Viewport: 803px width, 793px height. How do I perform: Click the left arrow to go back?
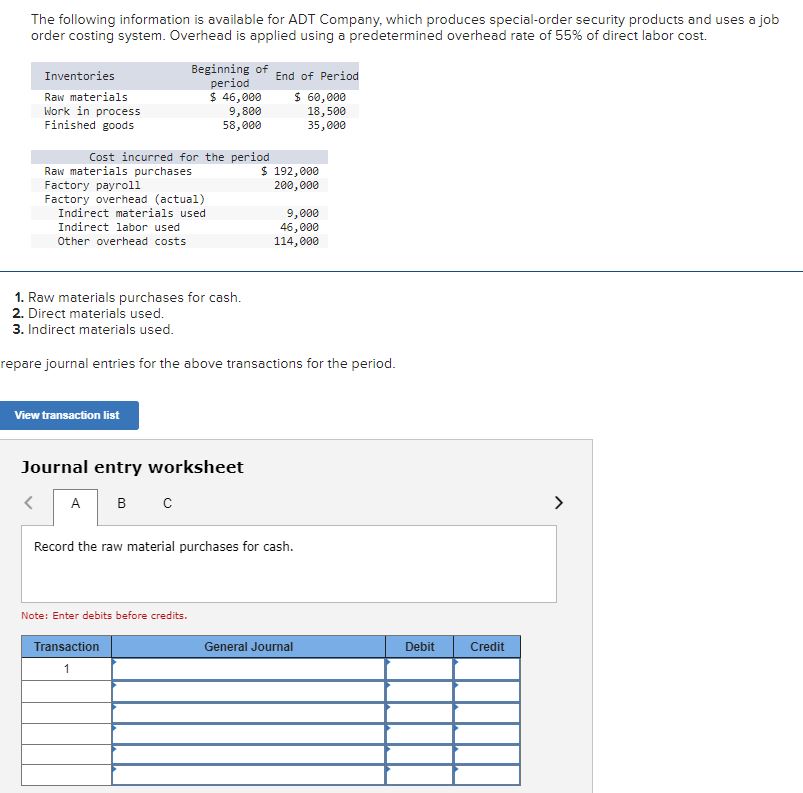(x=28, y=503)
